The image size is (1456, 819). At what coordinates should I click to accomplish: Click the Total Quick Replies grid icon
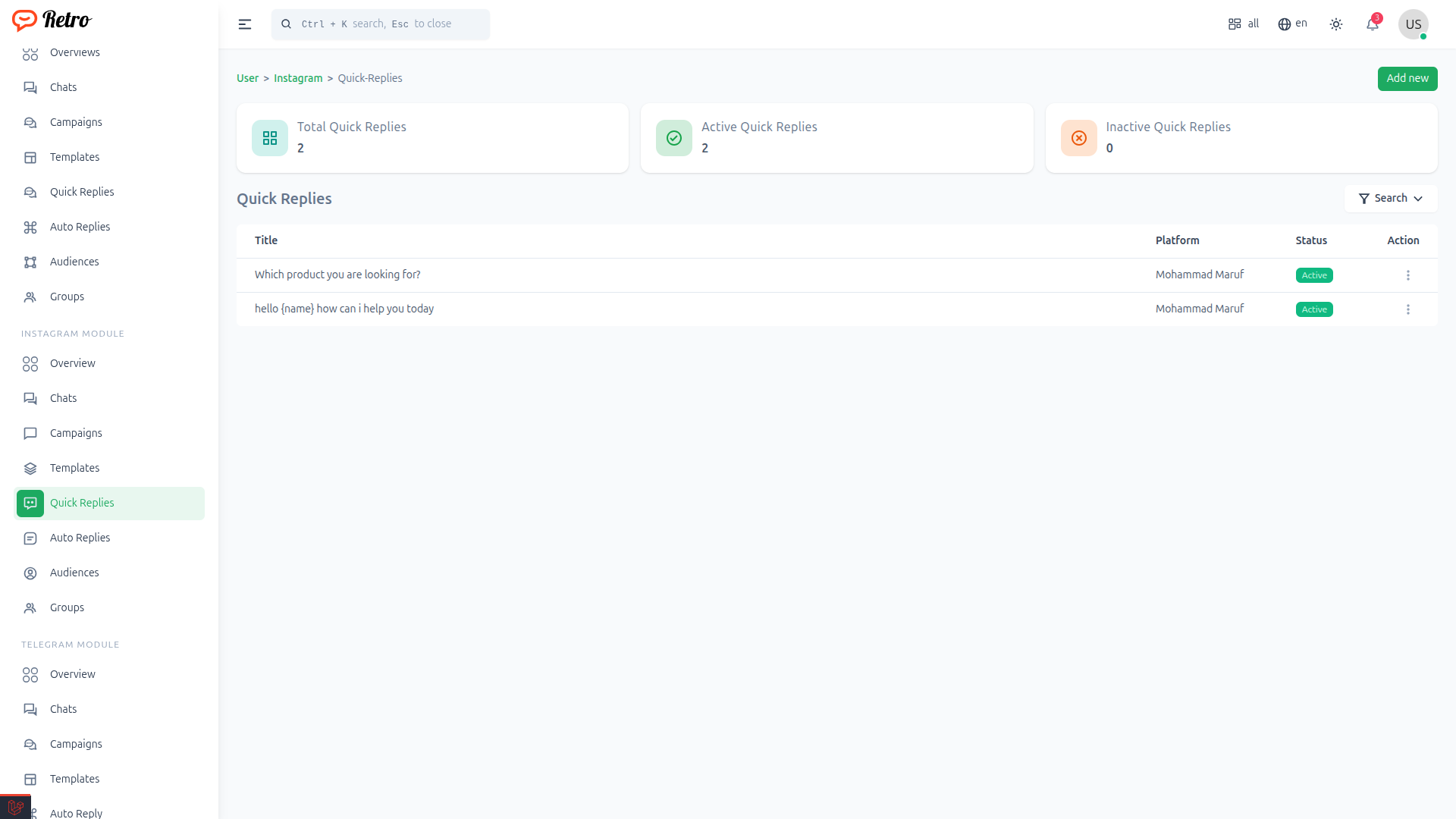(x=269, y=138)
